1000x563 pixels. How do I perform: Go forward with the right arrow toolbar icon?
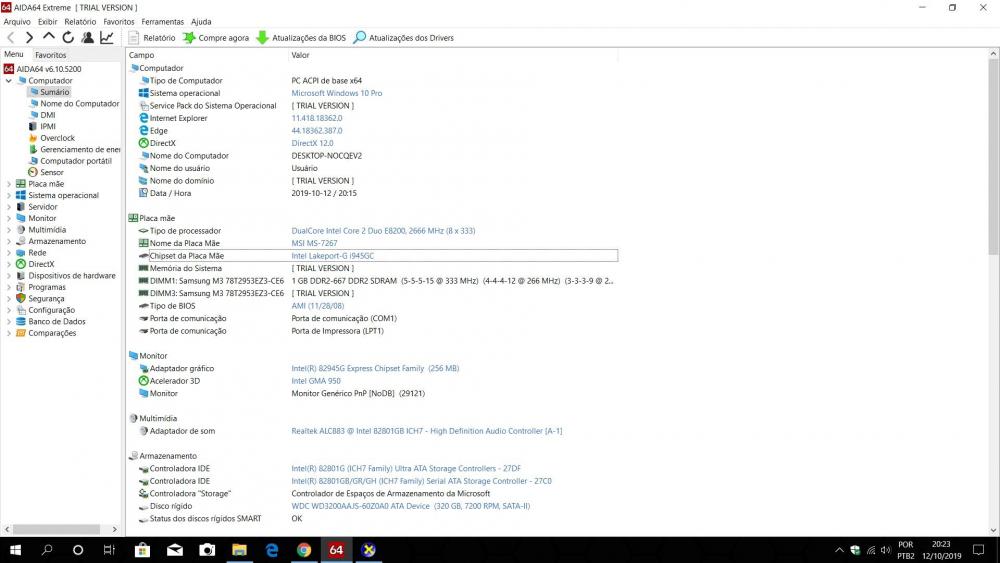(x=29, y=38)
